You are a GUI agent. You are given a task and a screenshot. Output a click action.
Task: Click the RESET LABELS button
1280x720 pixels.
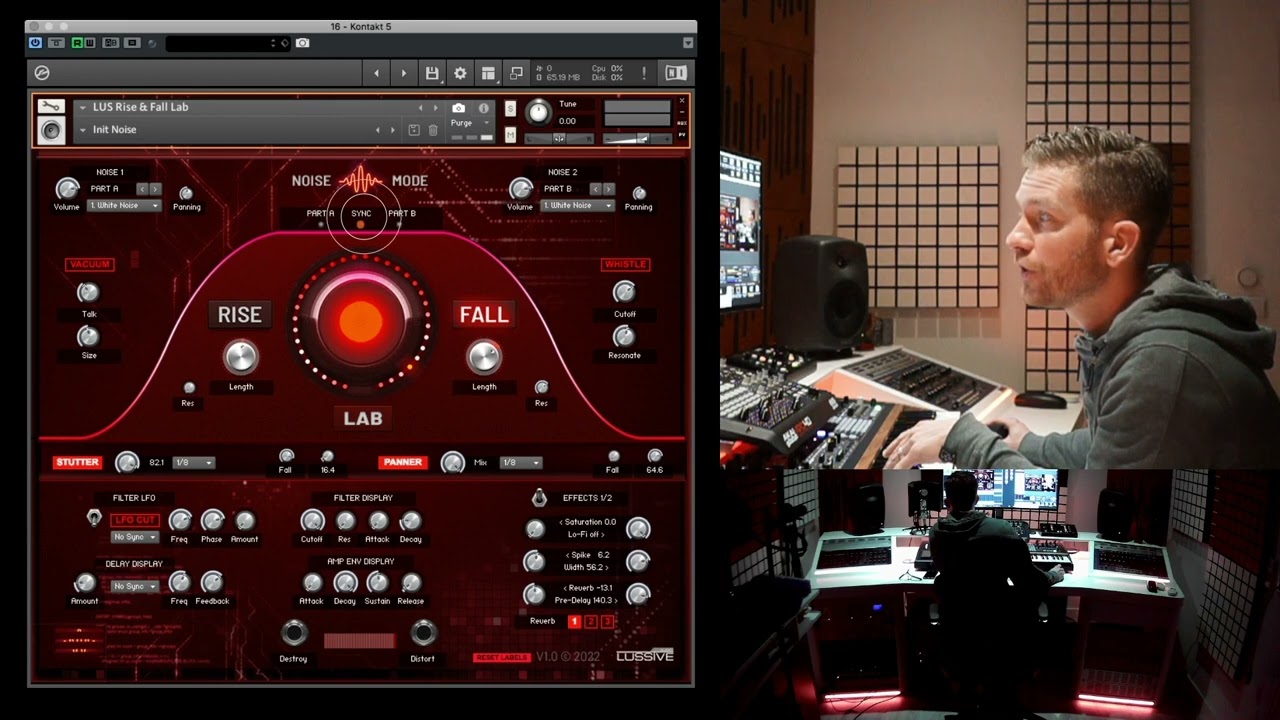[502, 657]
